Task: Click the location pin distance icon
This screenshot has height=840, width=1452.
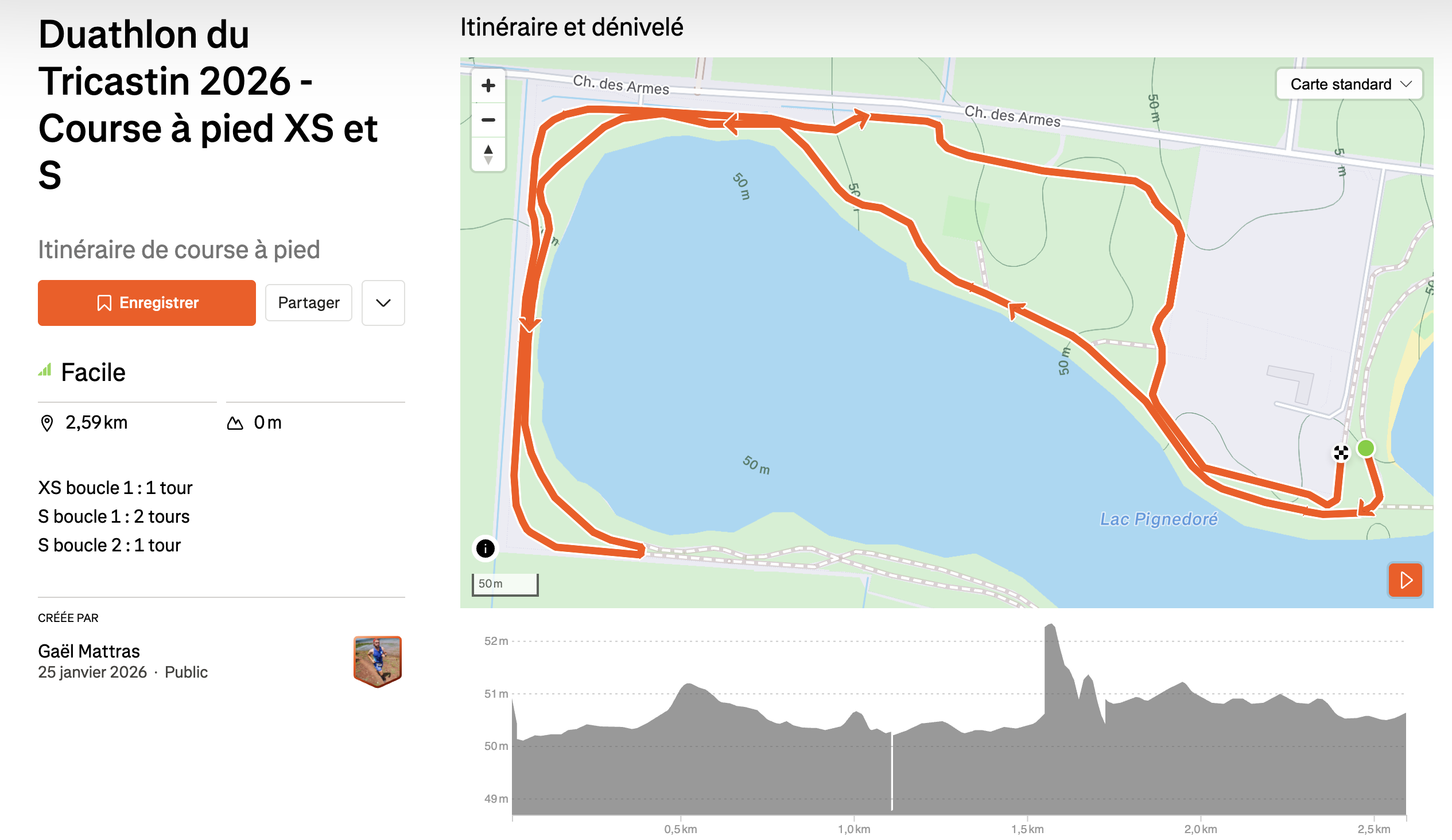Action: click(47, 423)
